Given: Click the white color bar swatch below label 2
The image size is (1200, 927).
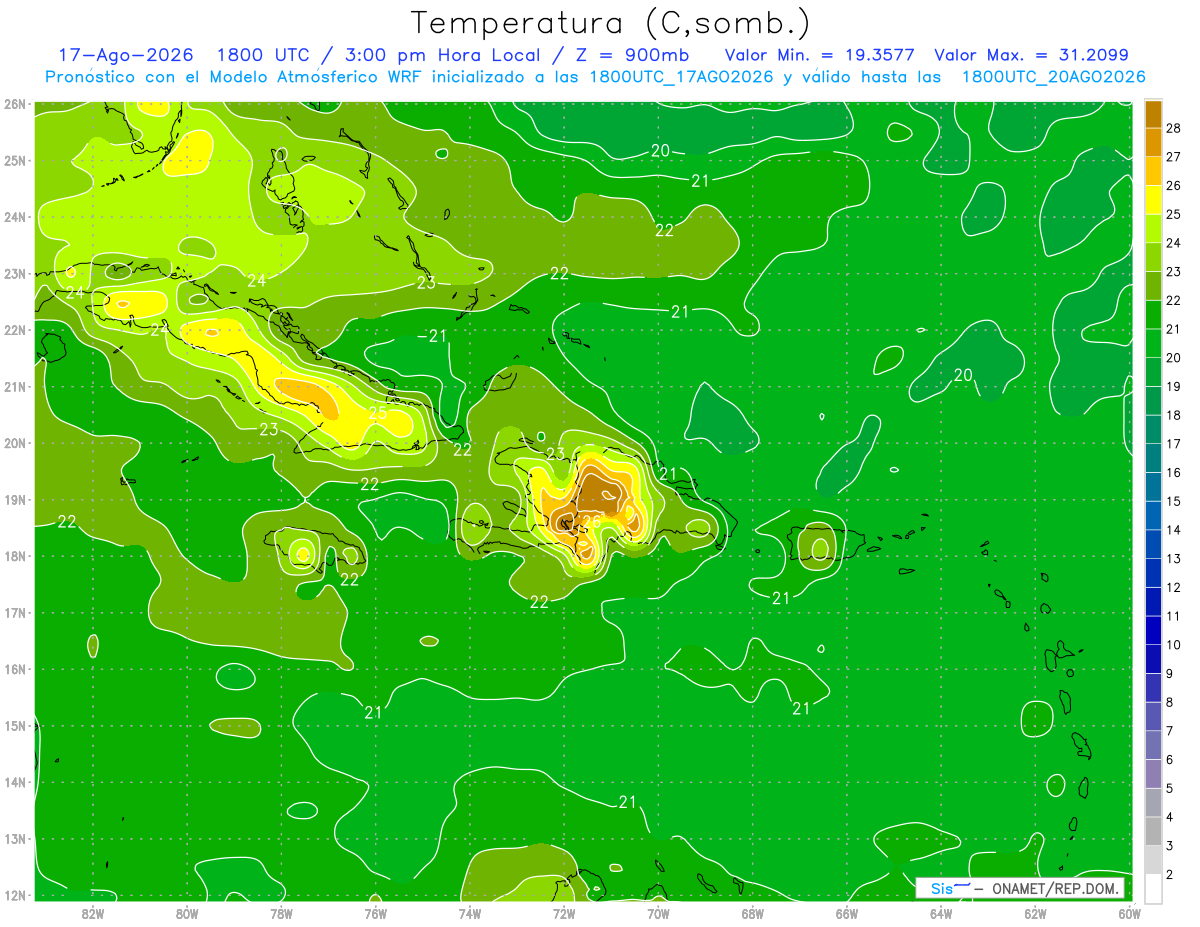Looking at the screenshot, I should click(1153, 888).
